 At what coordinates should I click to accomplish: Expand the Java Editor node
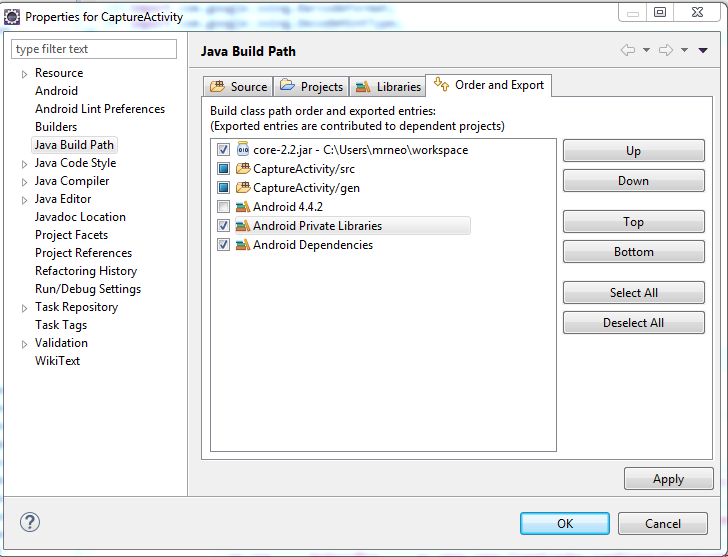click(24, 200)
